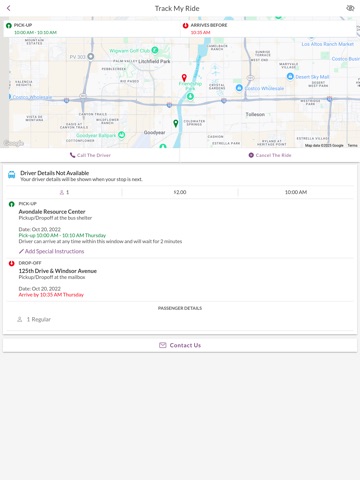Click the phone icon in Call The Driver
360x480 pixels.
[72, 155]
